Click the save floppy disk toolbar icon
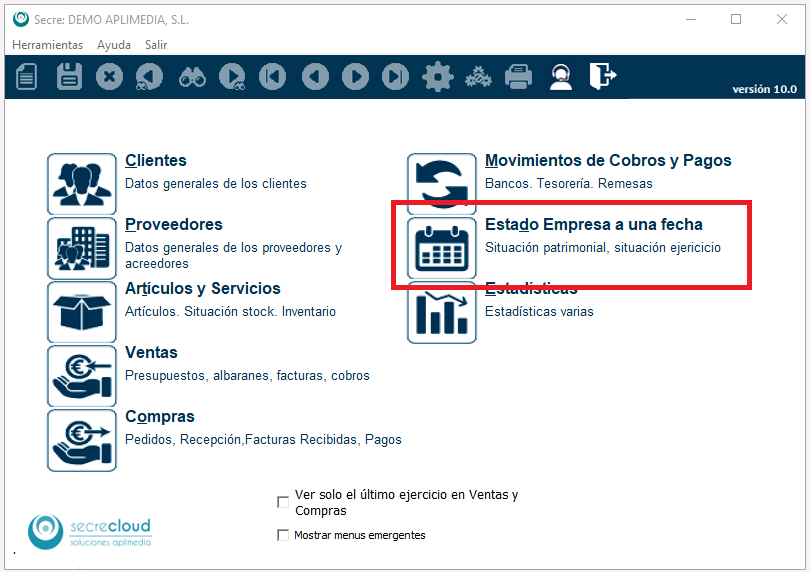This screenshot has width=810, height=572. click(69, 76)
